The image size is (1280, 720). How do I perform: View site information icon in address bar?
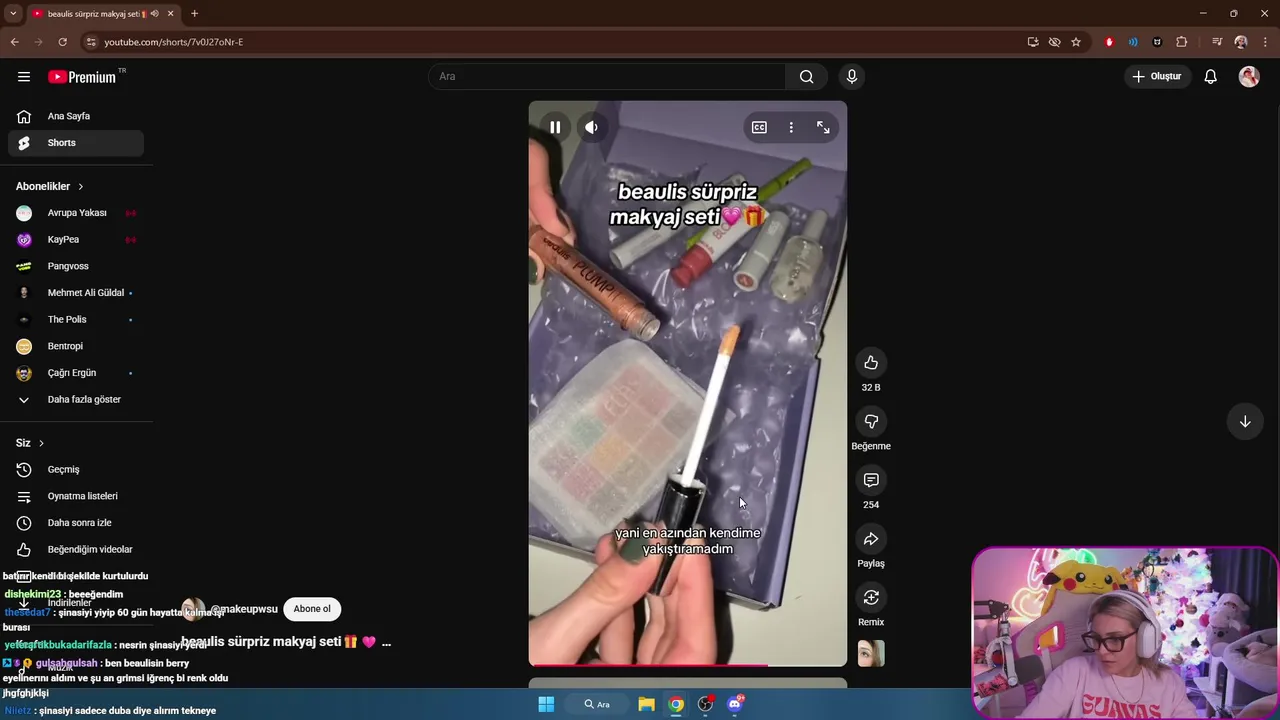[x=91, y=42]
